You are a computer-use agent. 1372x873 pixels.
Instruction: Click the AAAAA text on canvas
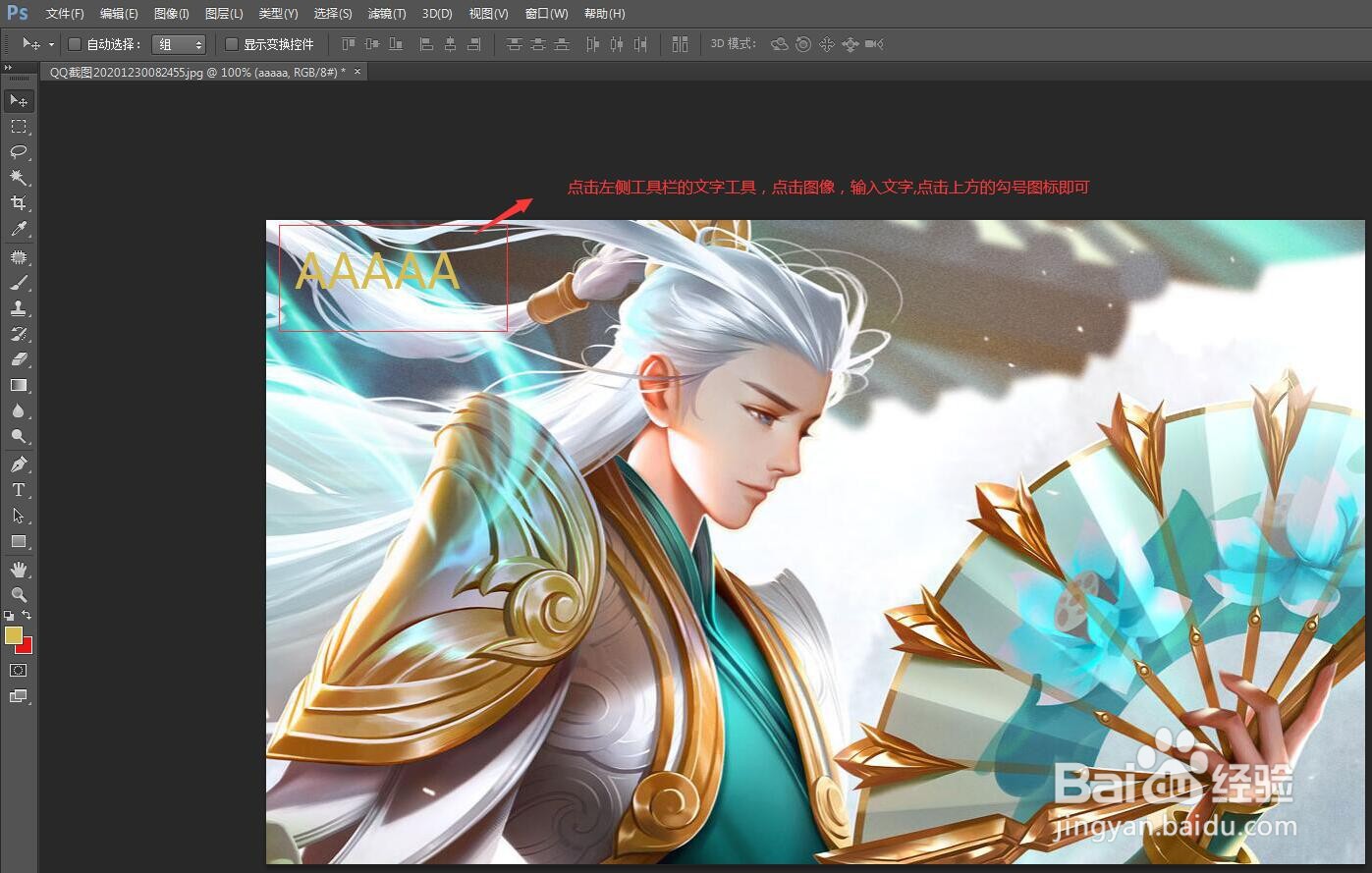pos(377,271)
